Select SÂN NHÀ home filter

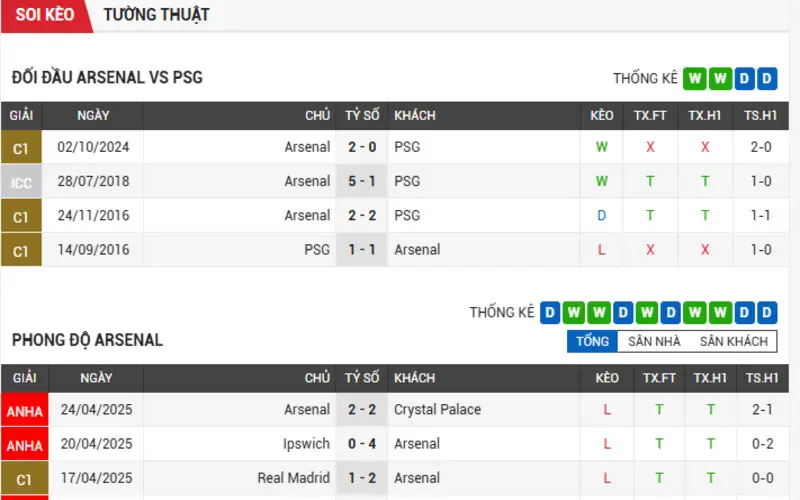click(654, 341)
